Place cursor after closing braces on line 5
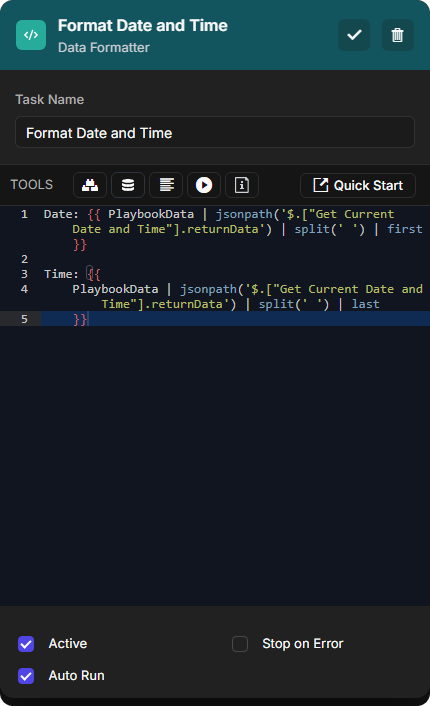 (x=88, y=319)
